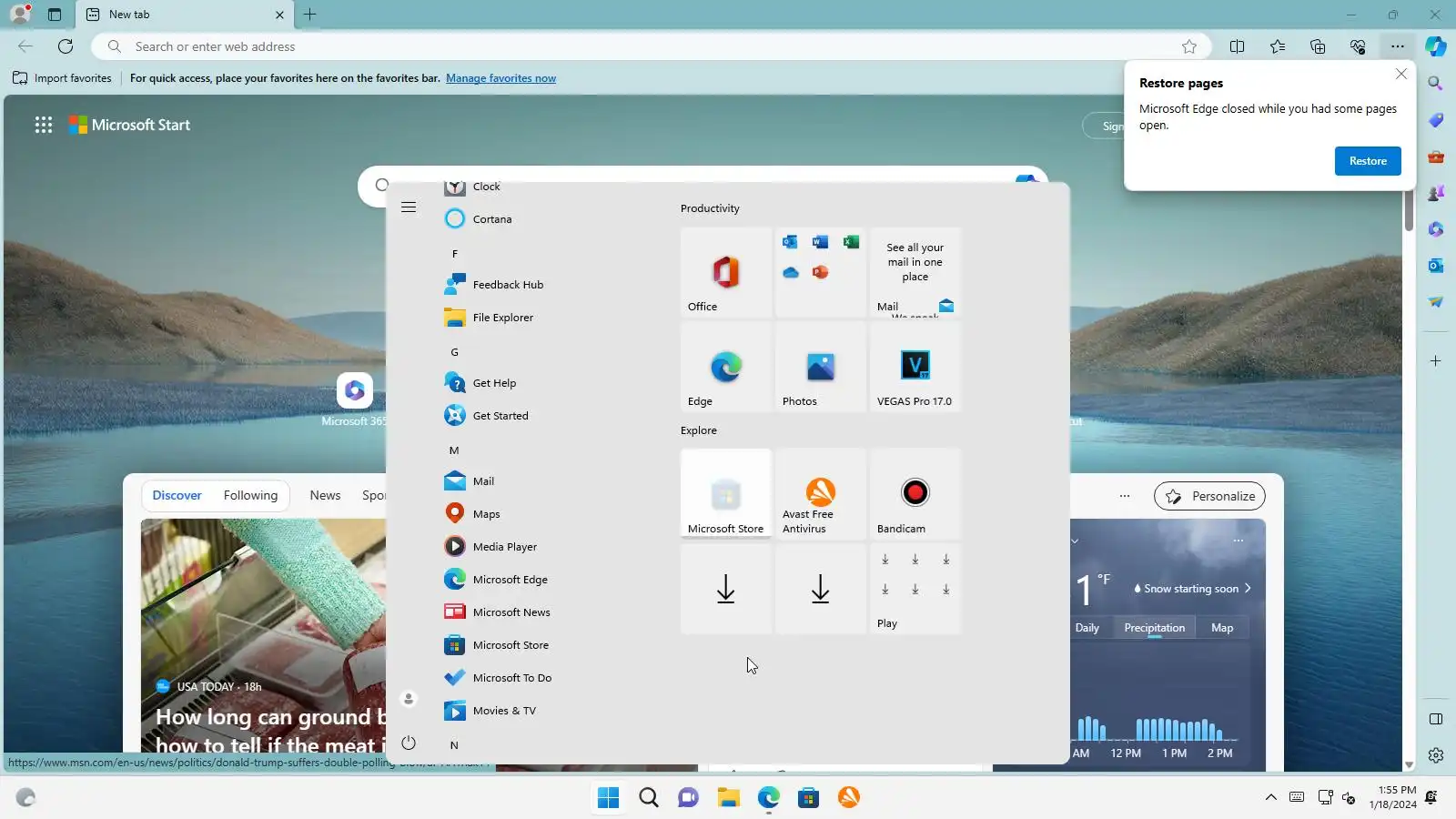Click the Start menu power icon
Screen dimensions: 1456x819
409,743
